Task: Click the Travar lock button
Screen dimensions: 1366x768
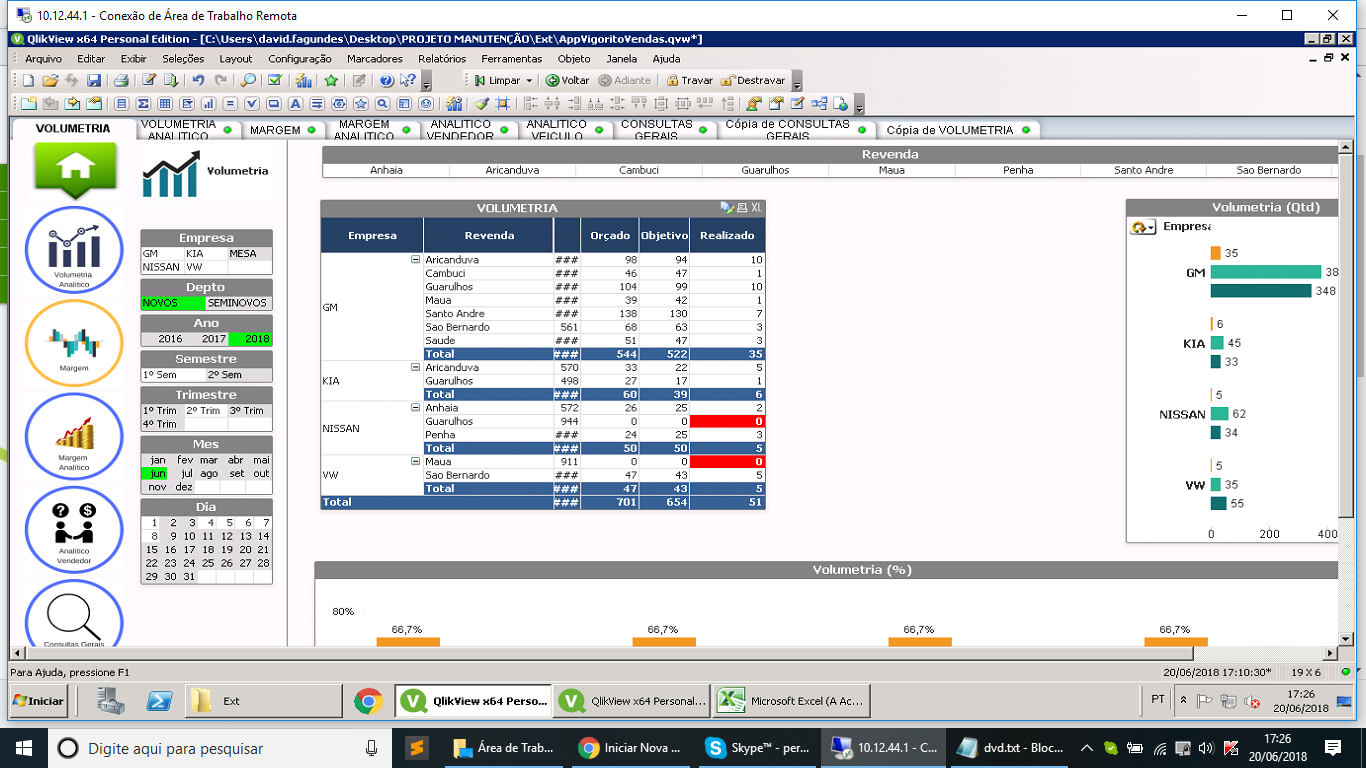Action: (x=690, y=81)
